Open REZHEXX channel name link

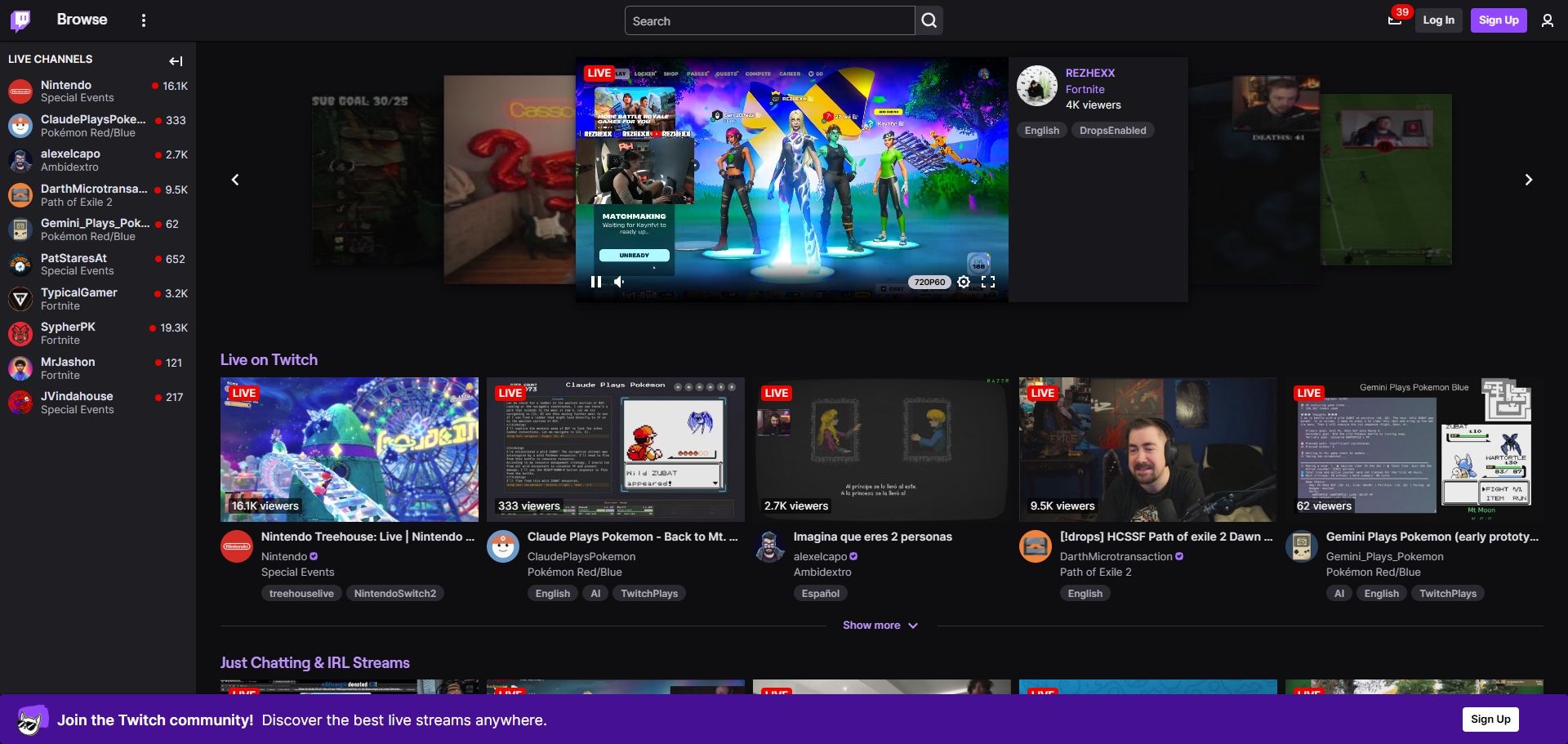point(1090,73)
